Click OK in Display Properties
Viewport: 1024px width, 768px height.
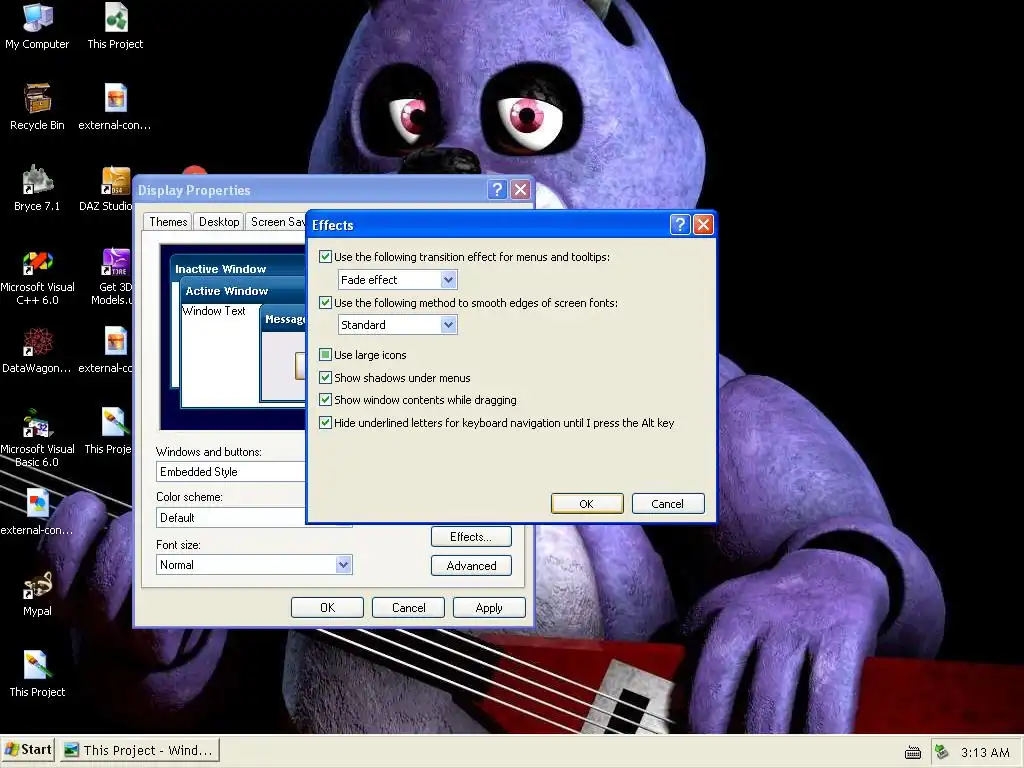pos(327,607)
